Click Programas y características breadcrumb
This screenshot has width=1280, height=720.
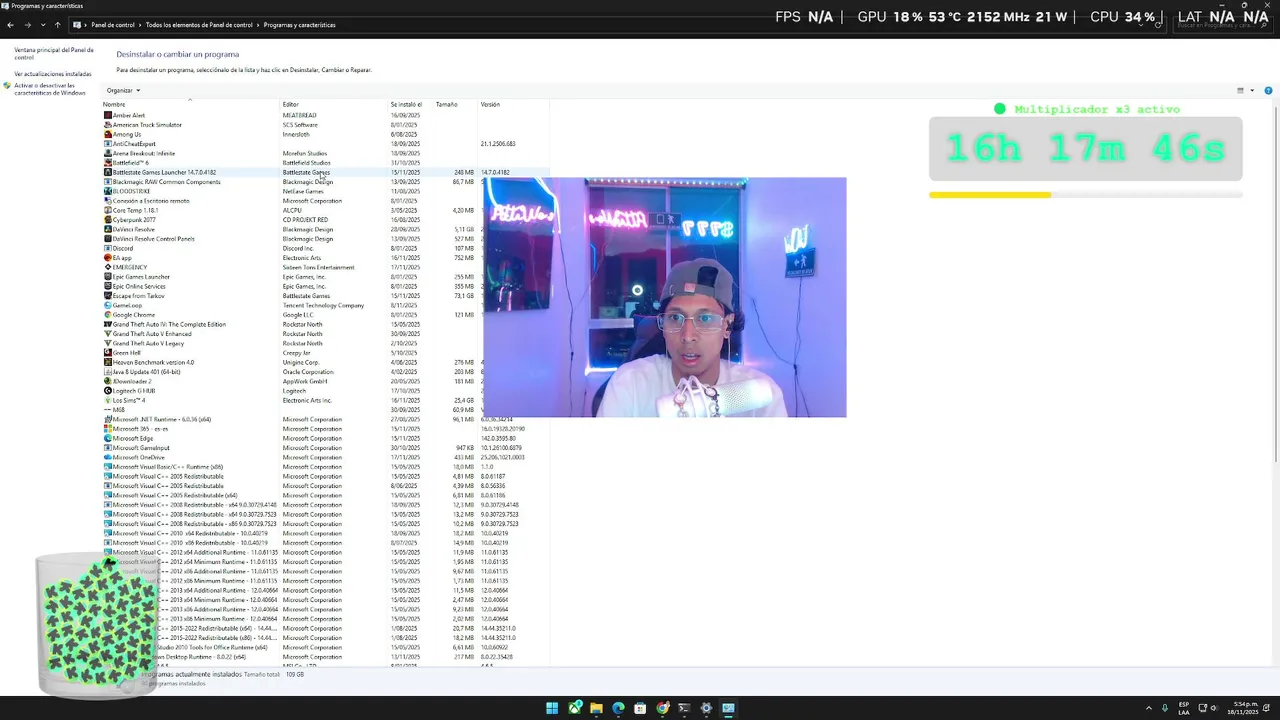[x=300, y=25]
